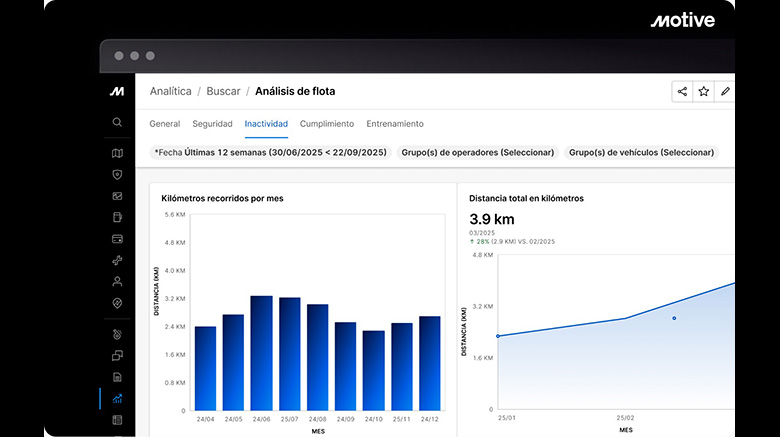Click the Analítica breadcrumb link
Image resolution: width=780 pixels, height=437 pixels.
coord(170,91)
